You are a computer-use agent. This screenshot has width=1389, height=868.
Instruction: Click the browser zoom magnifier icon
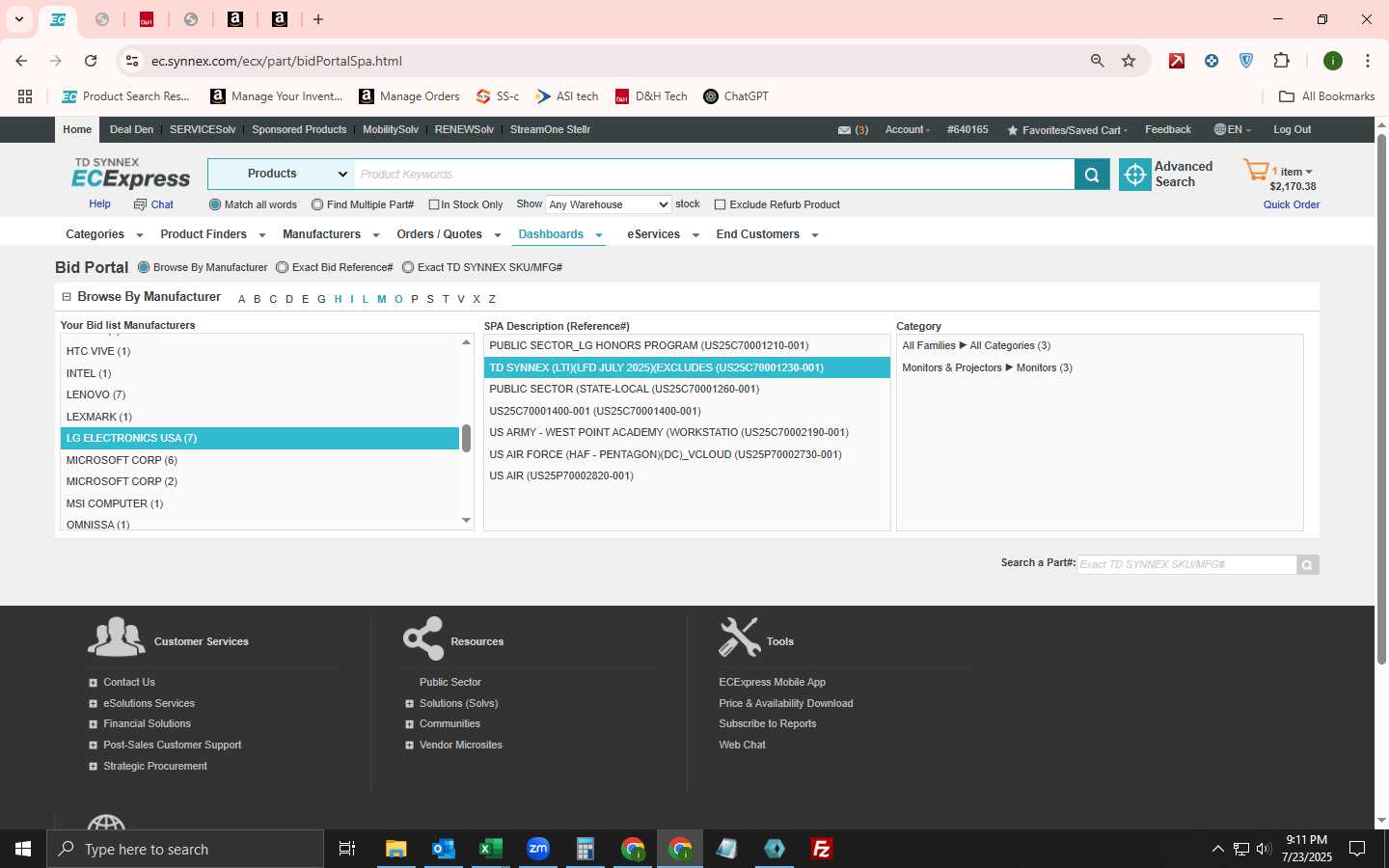pyautogui.click(x=1097, y=61)
